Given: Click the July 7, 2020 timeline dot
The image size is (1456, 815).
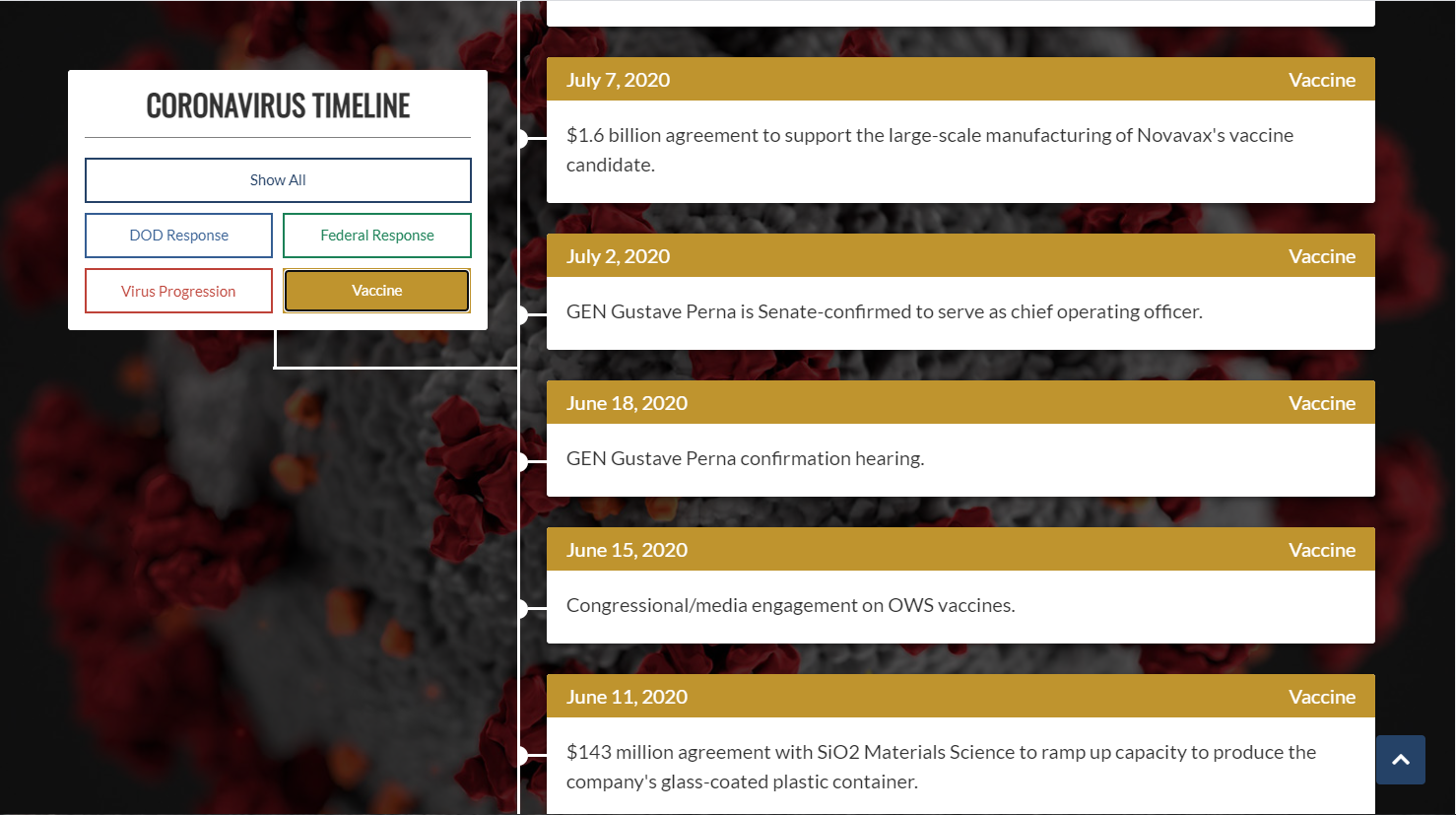Looking at the screenshot, I should [x=522, y=139].
